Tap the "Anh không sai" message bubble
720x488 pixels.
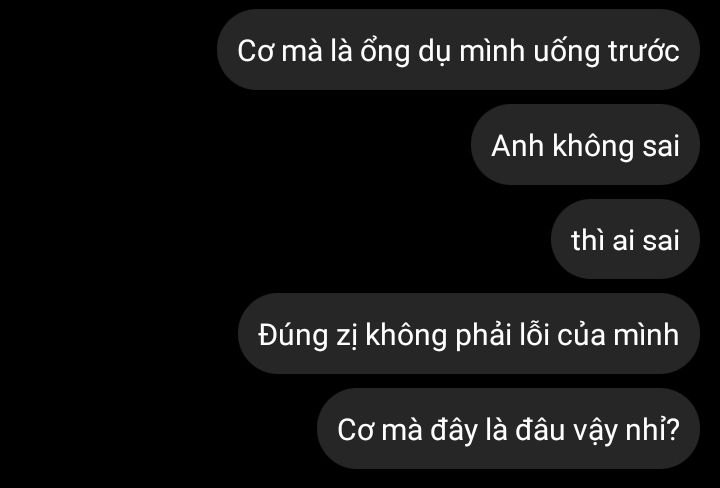(585, 145)
